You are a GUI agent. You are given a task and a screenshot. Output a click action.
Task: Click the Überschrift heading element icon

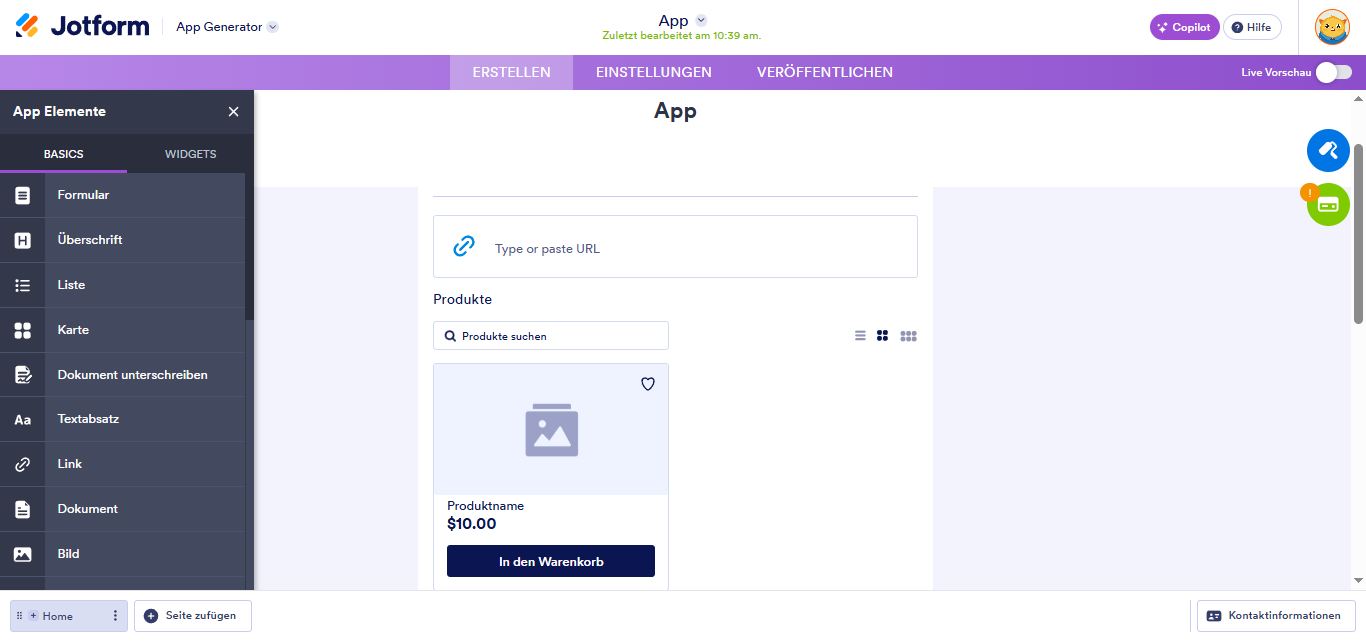[x=22, y=239]
